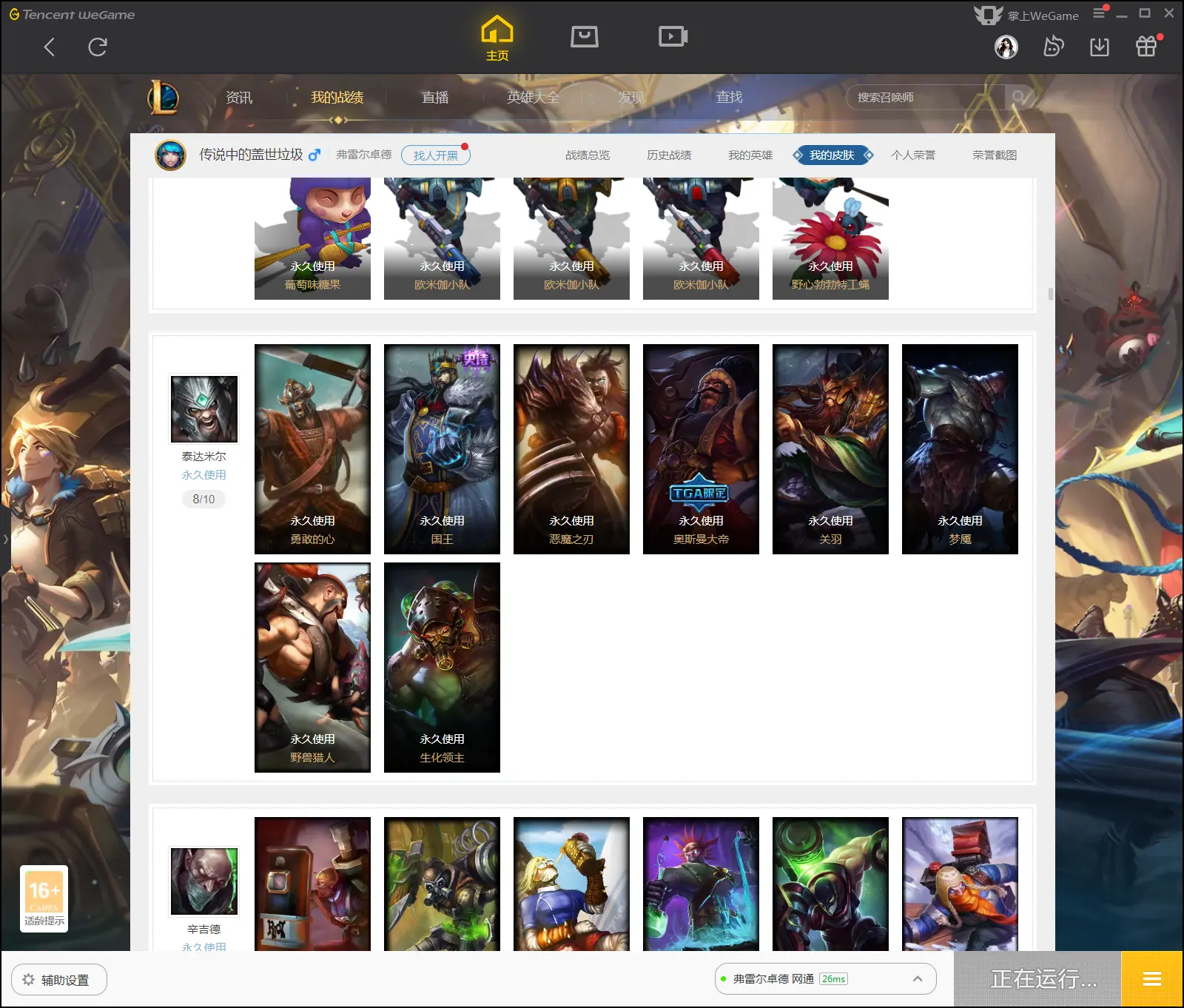Open the 历史战绩 sub-tab
The image size is (1184, 1008).
click(669, 155)
